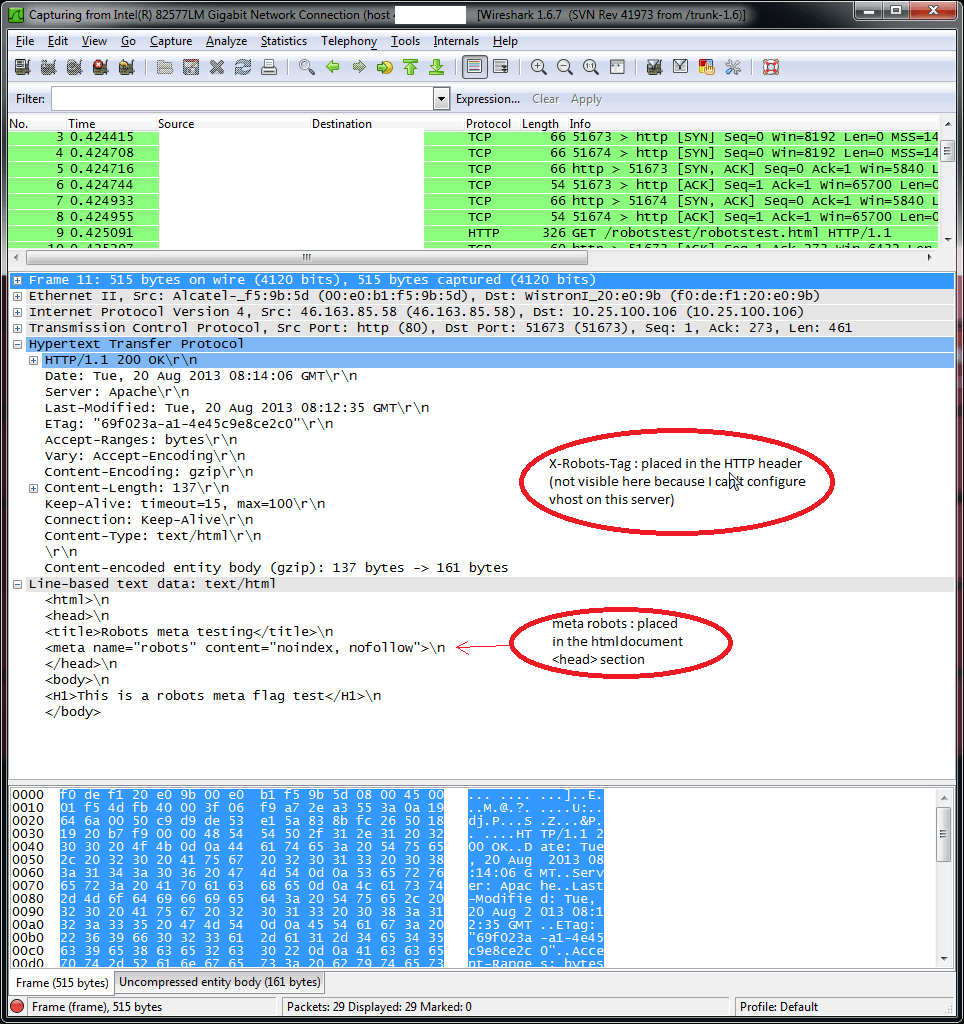Click the Zoom In magnifier icon
The height and width of the screenshot is (1024, 964).
(x=539, y=68)
